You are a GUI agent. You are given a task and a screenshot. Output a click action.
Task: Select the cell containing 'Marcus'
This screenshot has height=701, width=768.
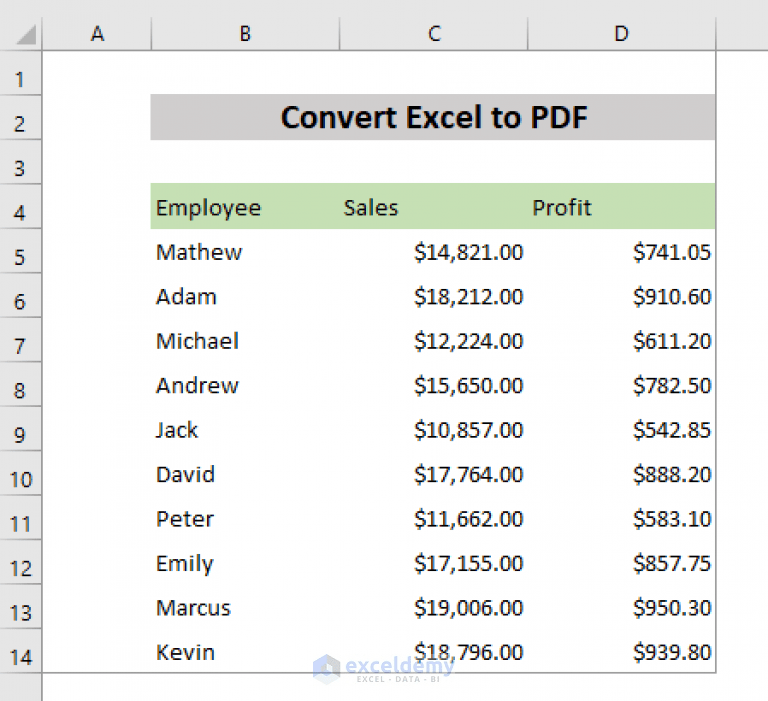245,607
